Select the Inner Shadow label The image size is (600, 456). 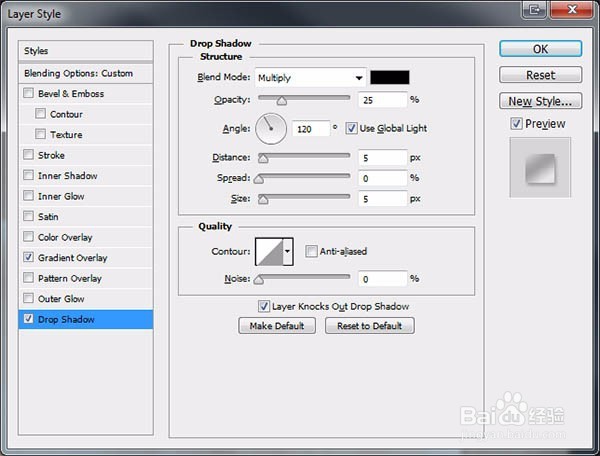[x=68, y=176]
